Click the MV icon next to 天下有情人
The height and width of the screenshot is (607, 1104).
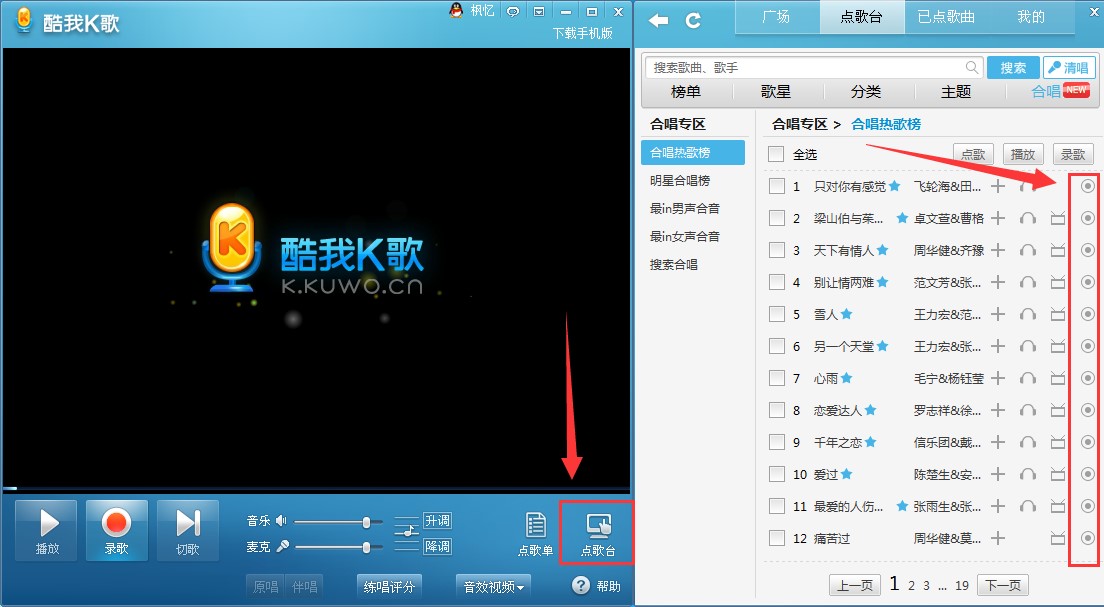1058,250
